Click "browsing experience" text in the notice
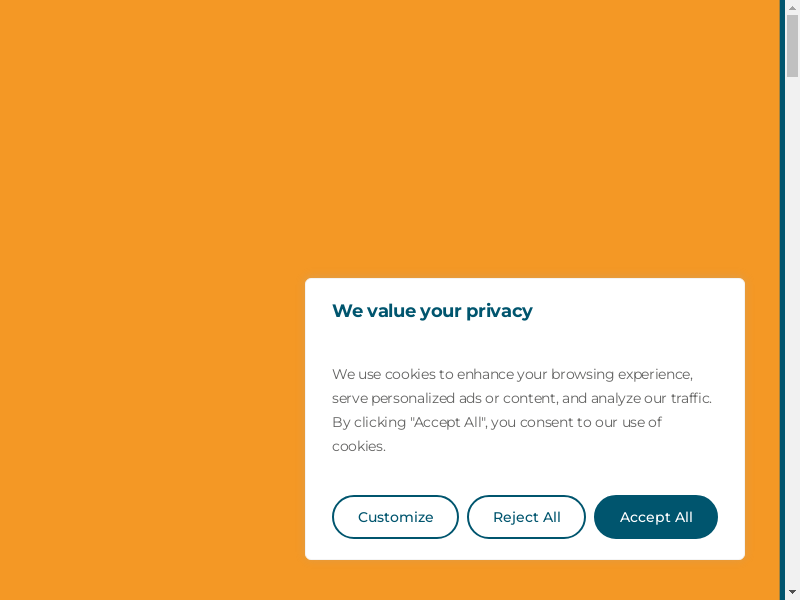The height and width of the screenshot is (600, 800). click(x=620, y=374)
